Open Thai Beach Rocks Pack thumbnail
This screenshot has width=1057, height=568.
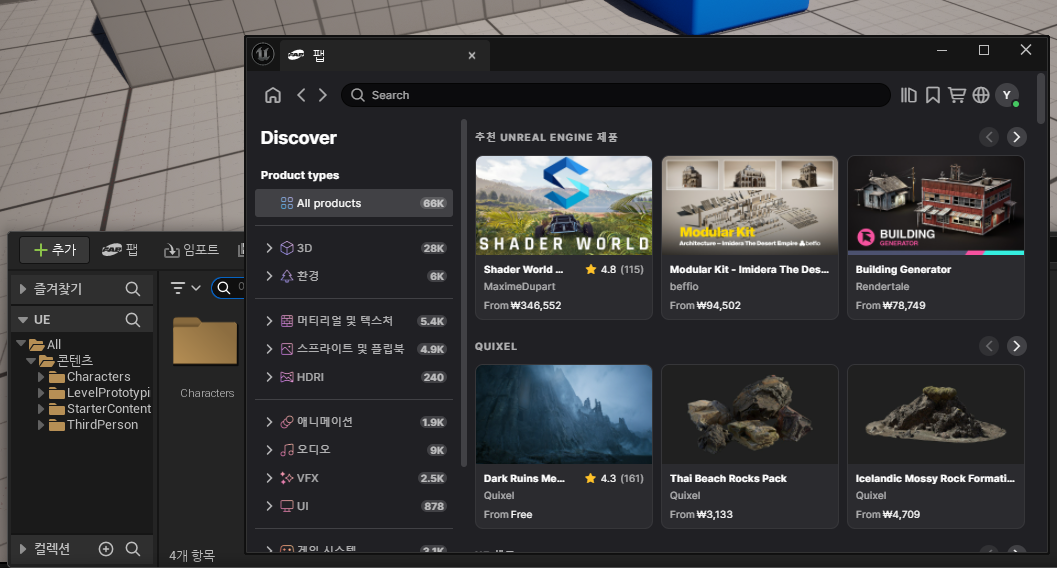point(750,414)
